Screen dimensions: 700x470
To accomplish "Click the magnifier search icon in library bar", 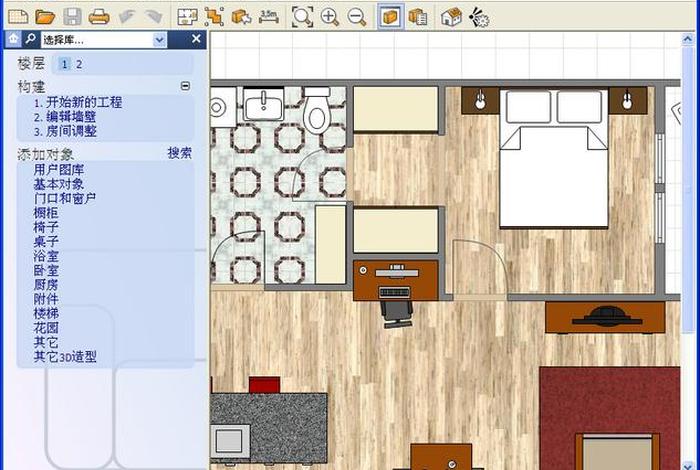I will tap(30, 39).
